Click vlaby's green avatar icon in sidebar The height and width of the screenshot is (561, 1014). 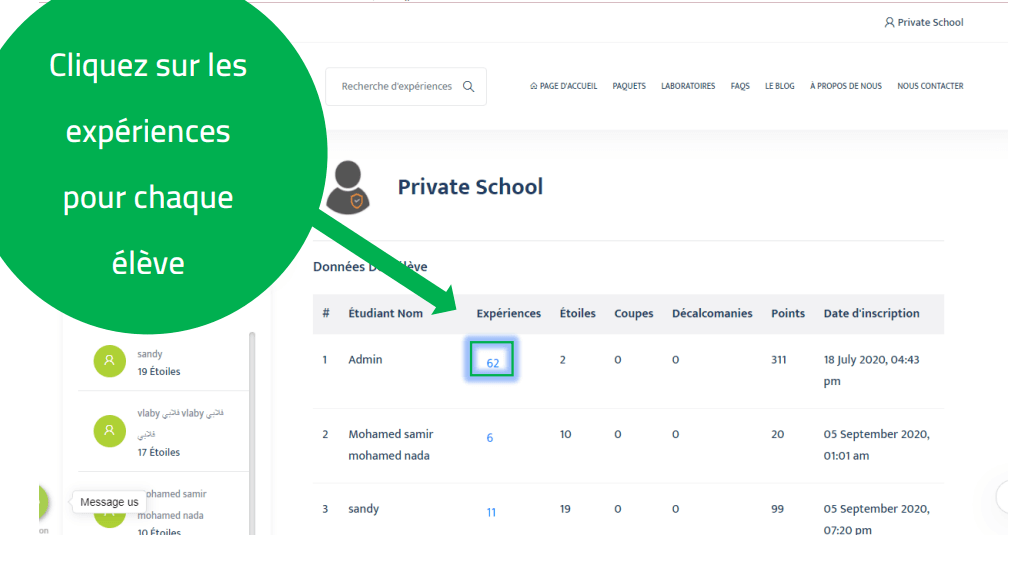[109, 431]
